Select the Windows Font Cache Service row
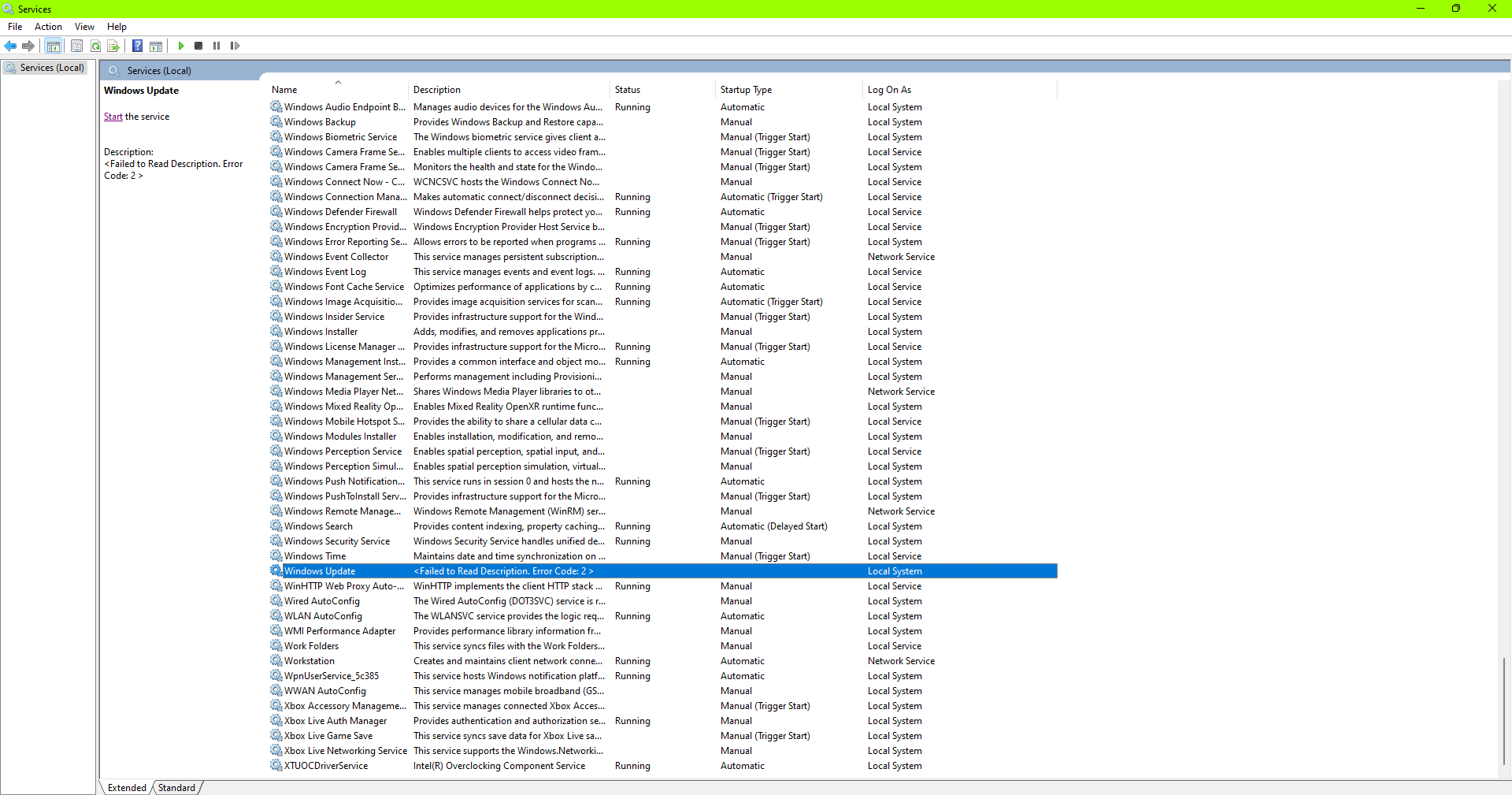Image resolution: width=1512 pixels, height=795 pixels. click(x=663, y=287)
